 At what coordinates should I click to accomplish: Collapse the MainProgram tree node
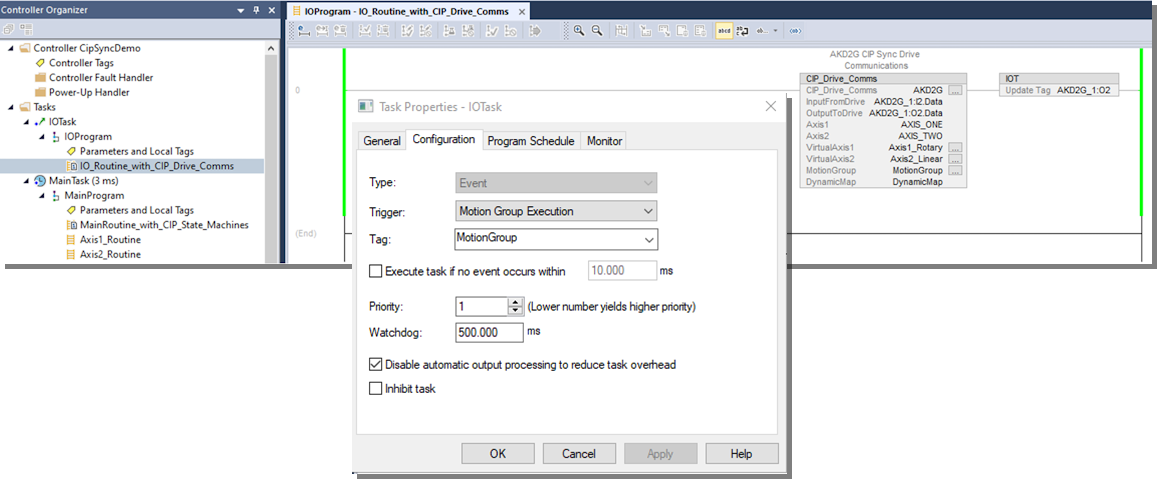point(43,196)
